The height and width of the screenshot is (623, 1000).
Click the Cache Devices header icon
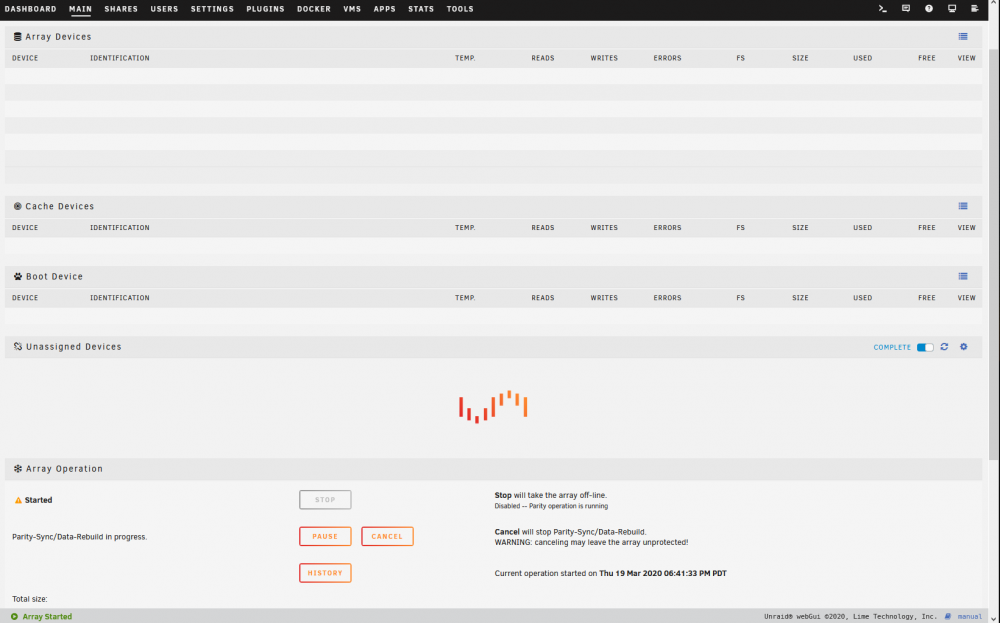17,206
